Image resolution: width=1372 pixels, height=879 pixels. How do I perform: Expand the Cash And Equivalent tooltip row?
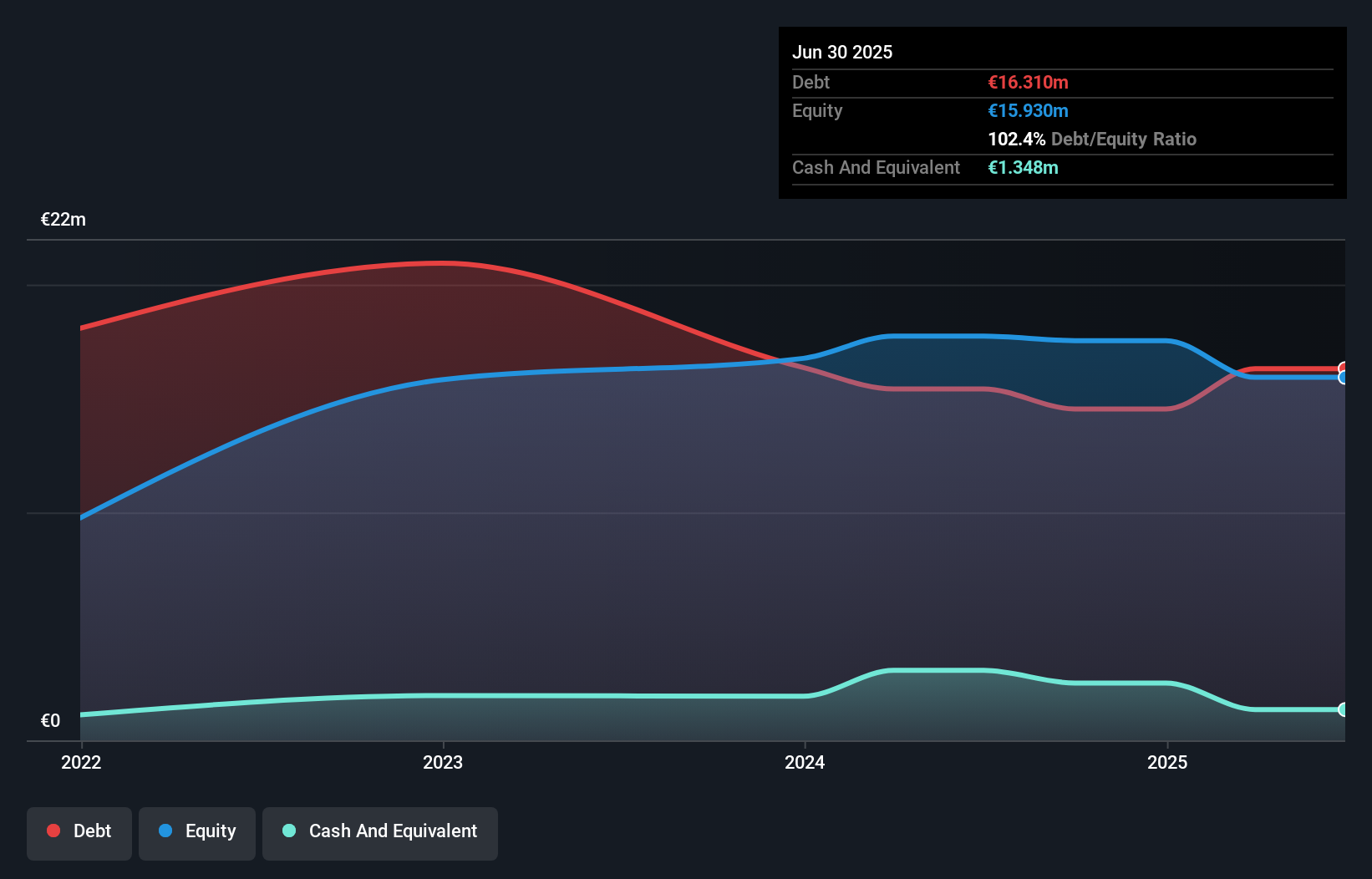pos(876,167)
